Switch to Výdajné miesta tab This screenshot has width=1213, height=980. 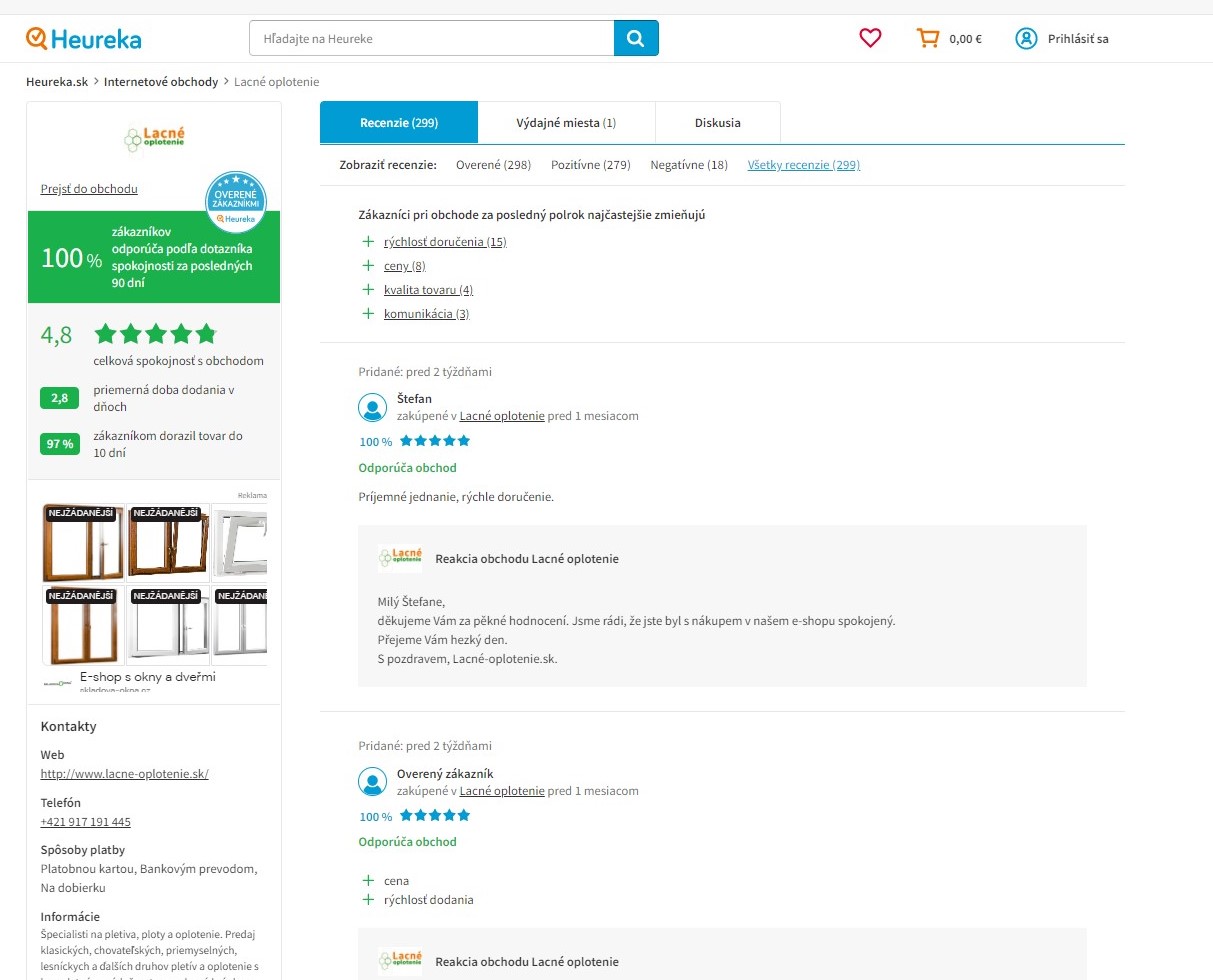(566, 123)
